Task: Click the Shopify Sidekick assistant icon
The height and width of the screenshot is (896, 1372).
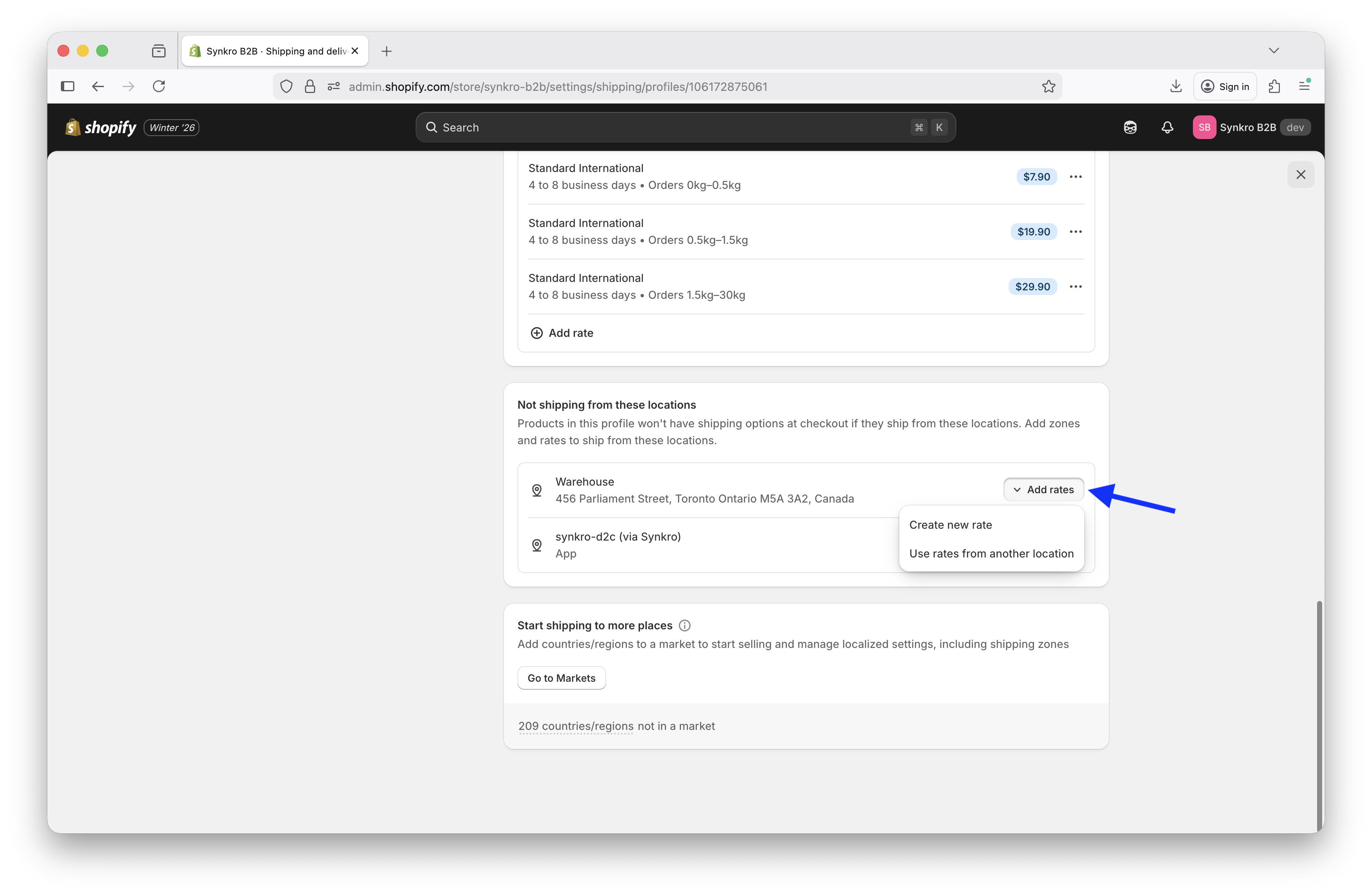Action: point(1130,128)
